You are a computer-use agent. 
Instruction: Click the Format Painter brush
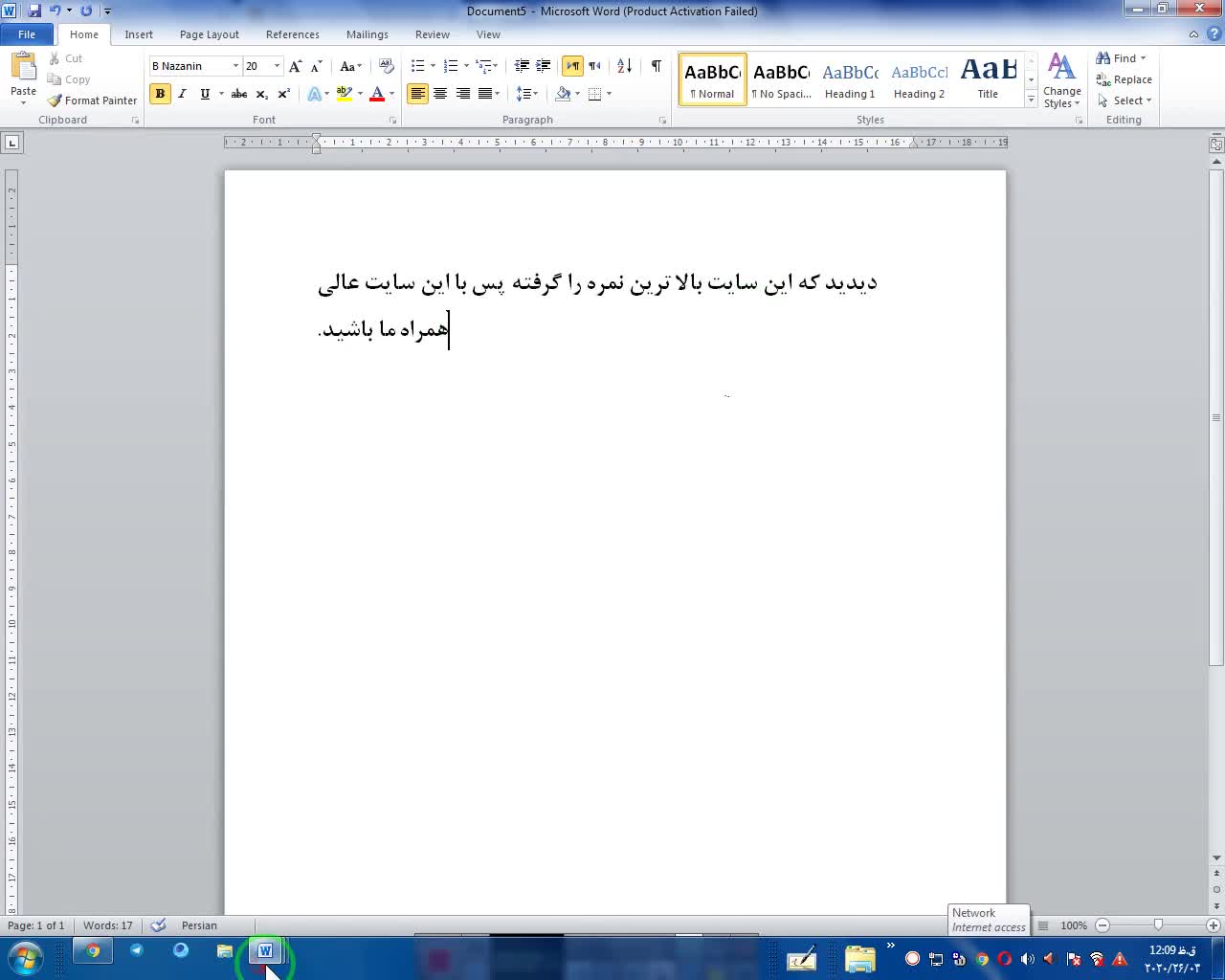click(92, 100)
